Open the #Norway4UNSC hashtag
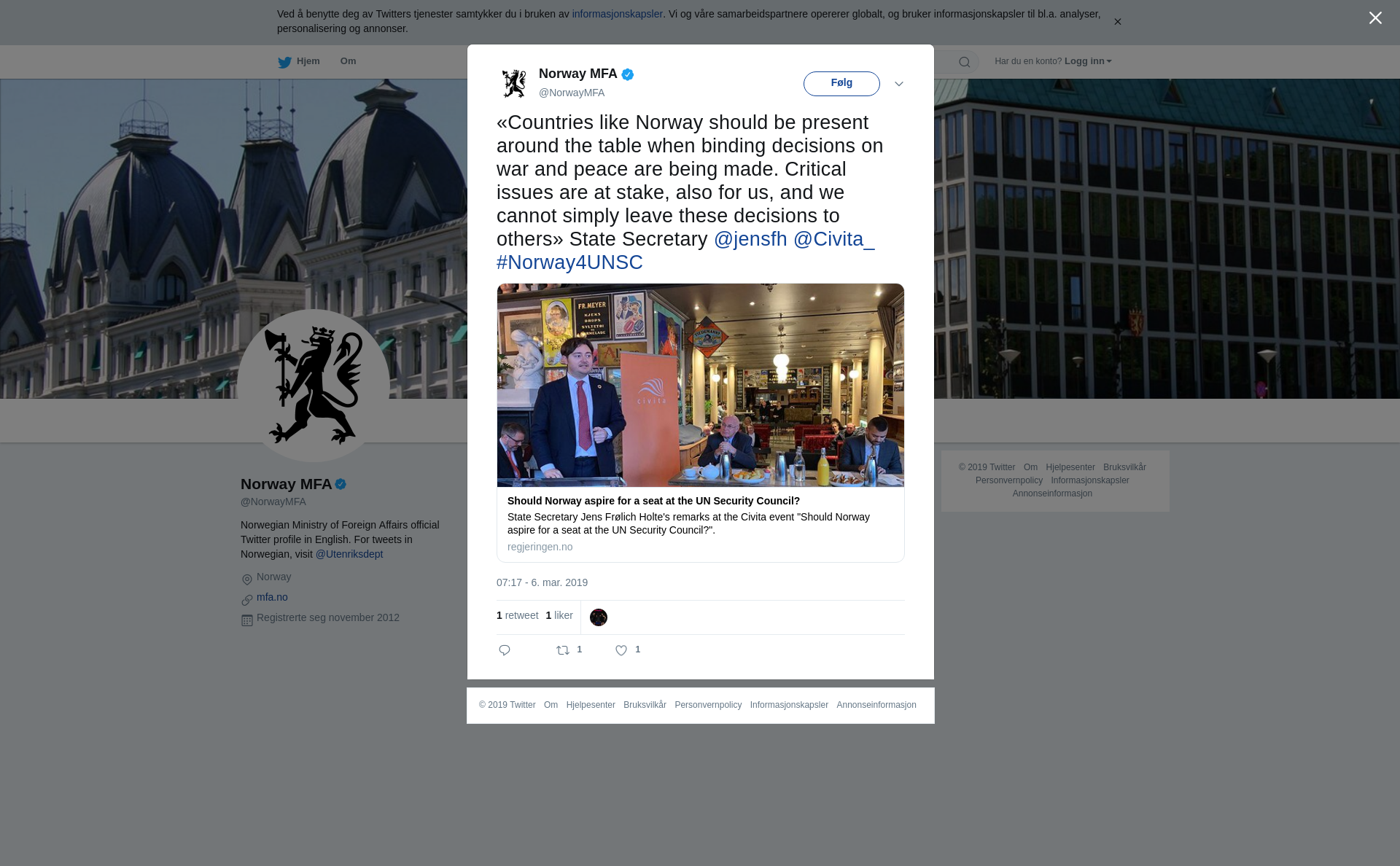Image resolution: width=1400 pixels, height=866 pixels. click(x=569, y=262)
